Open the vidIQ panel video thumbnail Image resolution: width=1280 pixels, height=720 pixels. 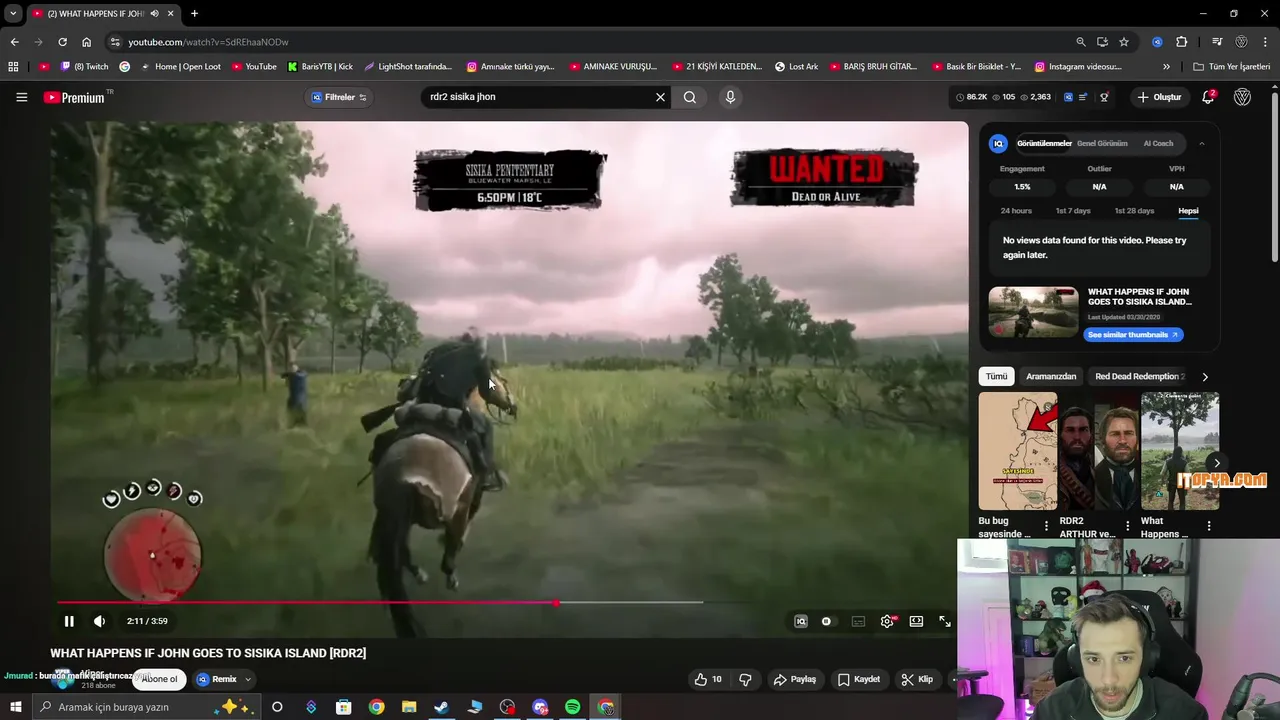point(1033,312)
